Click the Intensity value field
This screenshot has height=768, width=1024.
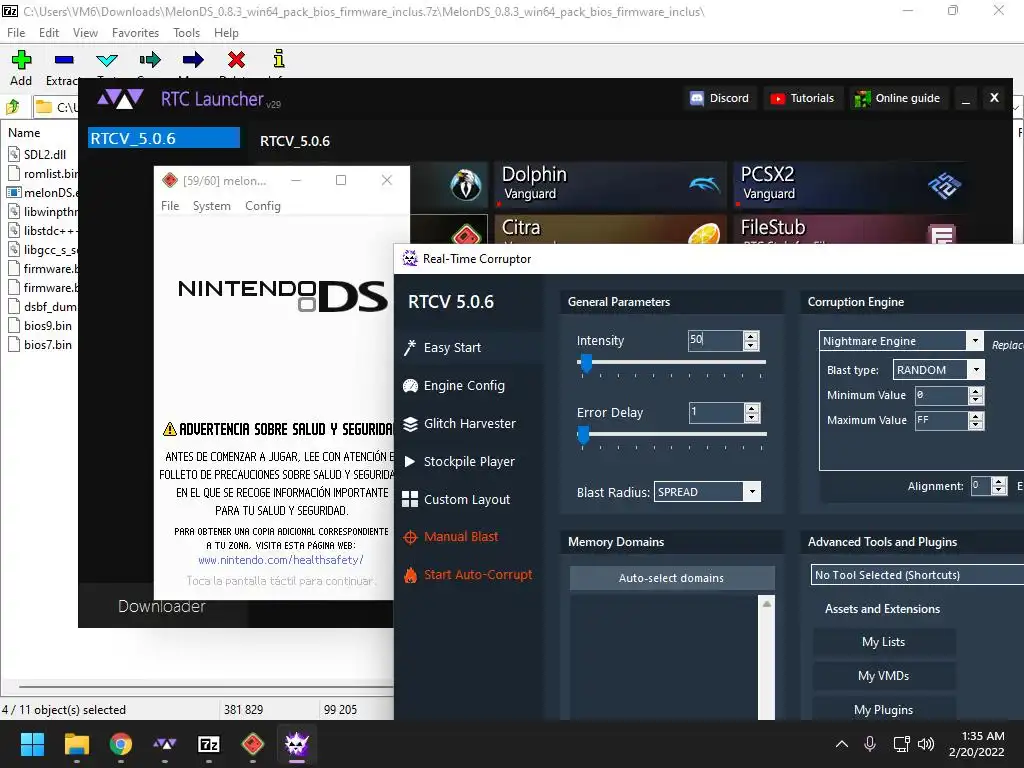[715, 340]
